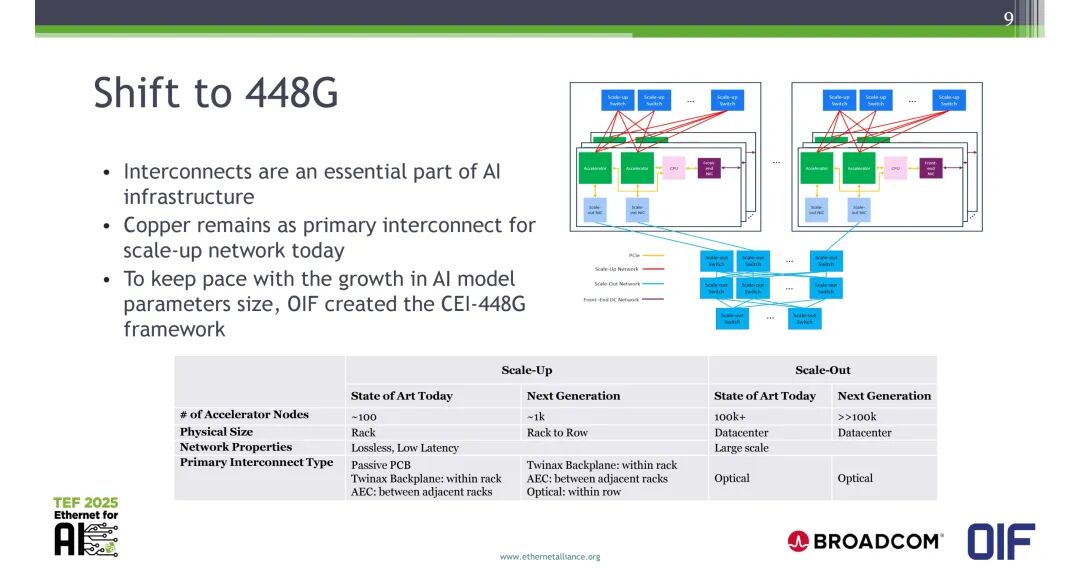Click 'Optical' under Scale-Out Next Generation
Image resolution: width=1080 pixels, height=568 pixels.
pos(855,478)
